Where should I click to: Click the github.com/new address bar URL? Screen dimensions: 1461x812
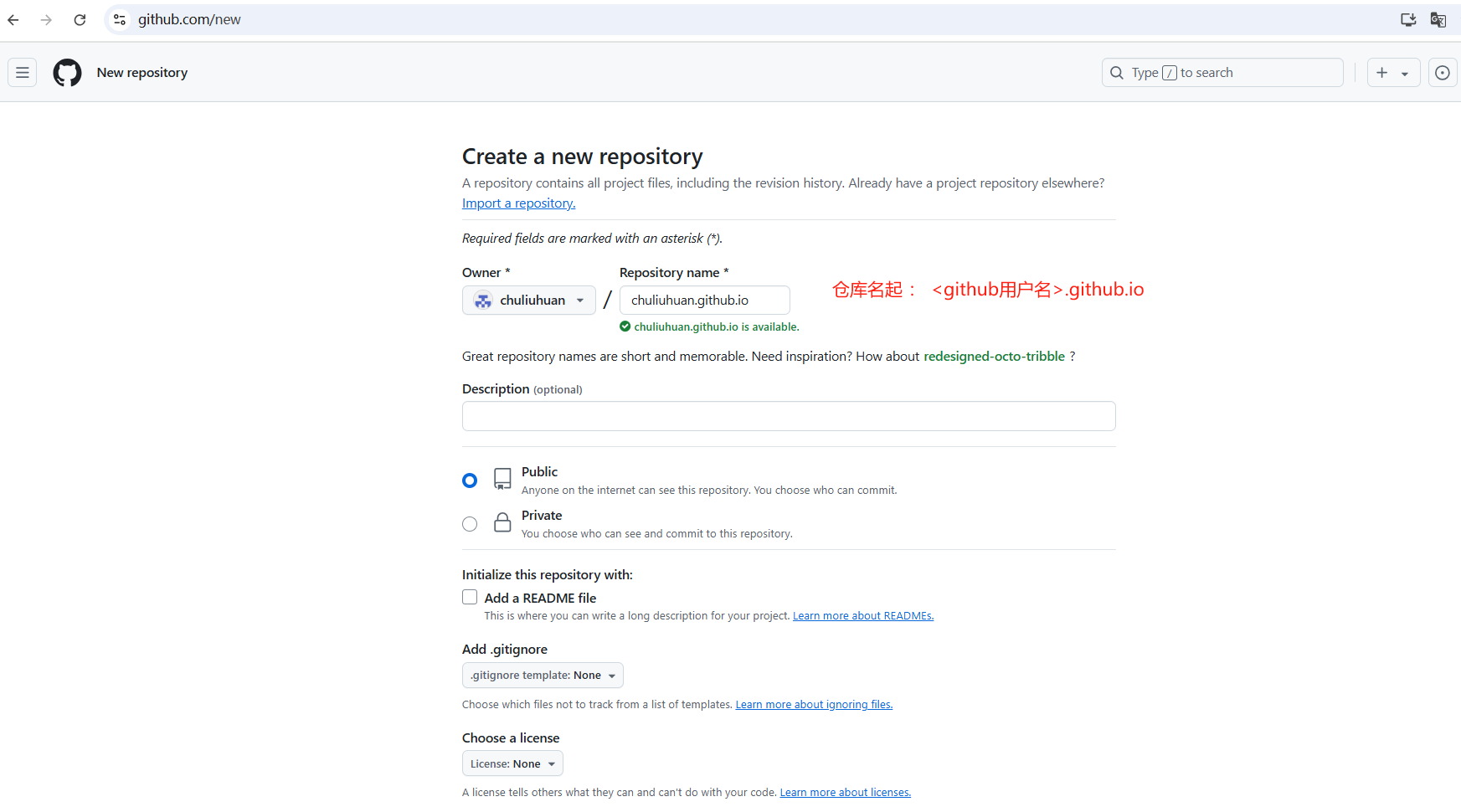(x=189, y=19)
